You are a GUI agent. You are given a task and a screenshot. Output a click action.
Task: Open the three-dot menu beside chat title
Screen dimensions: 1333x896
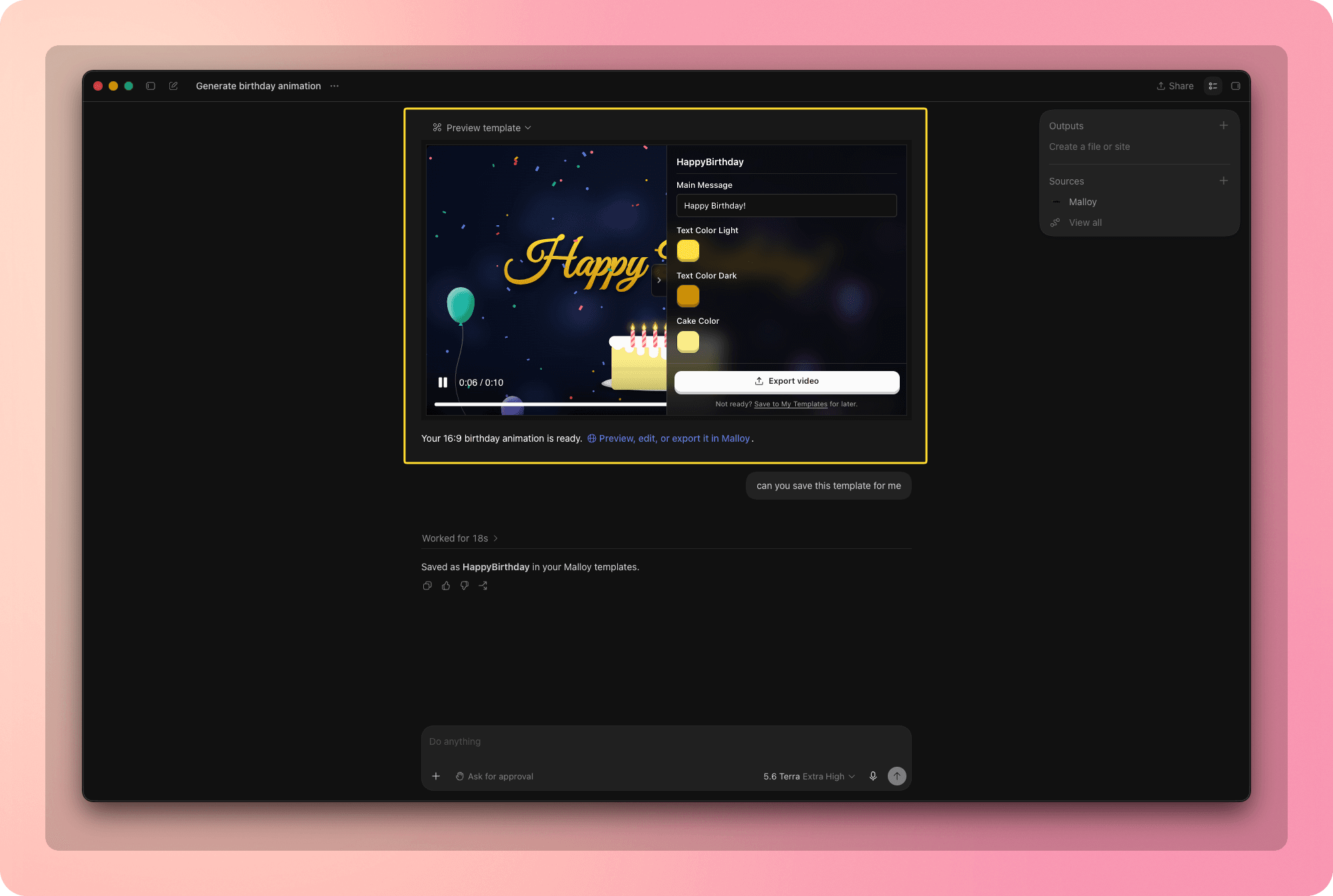click(x=335, y=86)
